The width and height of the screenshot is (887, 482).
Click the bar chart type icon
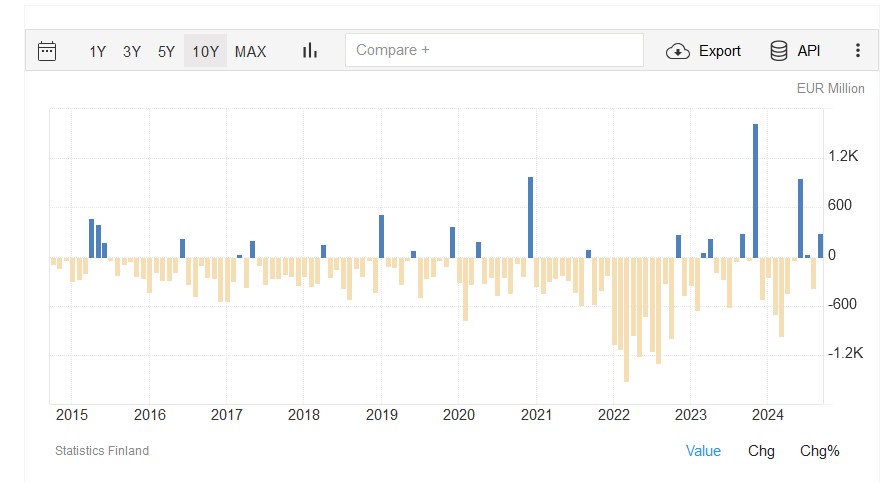pos(310,51)
